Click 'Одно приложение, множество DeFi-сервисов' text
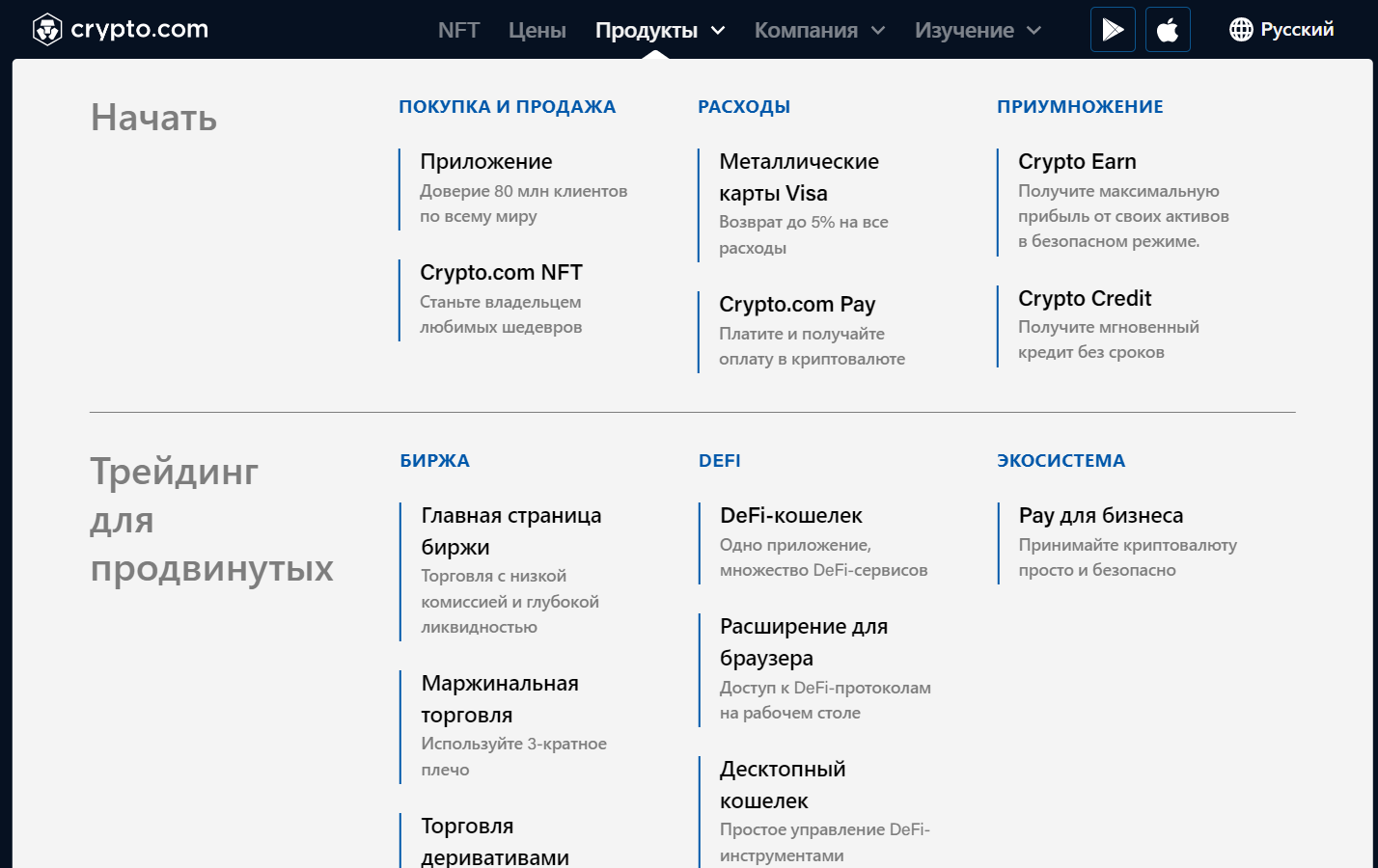 coord(823,557)
